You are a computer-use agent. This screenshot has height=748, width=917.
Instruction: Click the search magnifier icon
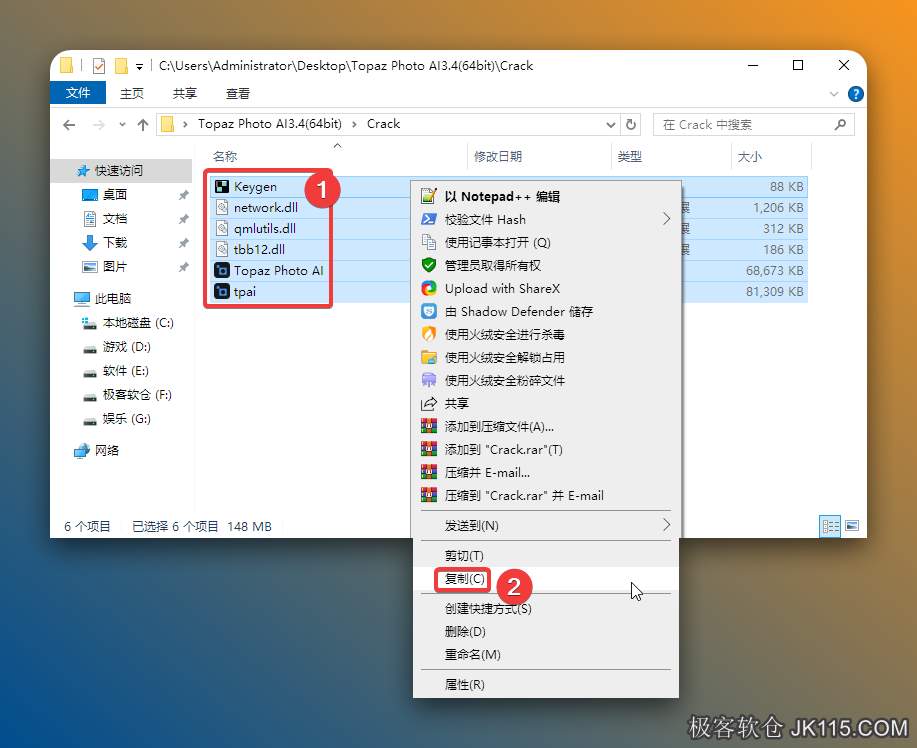click(840, 125)
